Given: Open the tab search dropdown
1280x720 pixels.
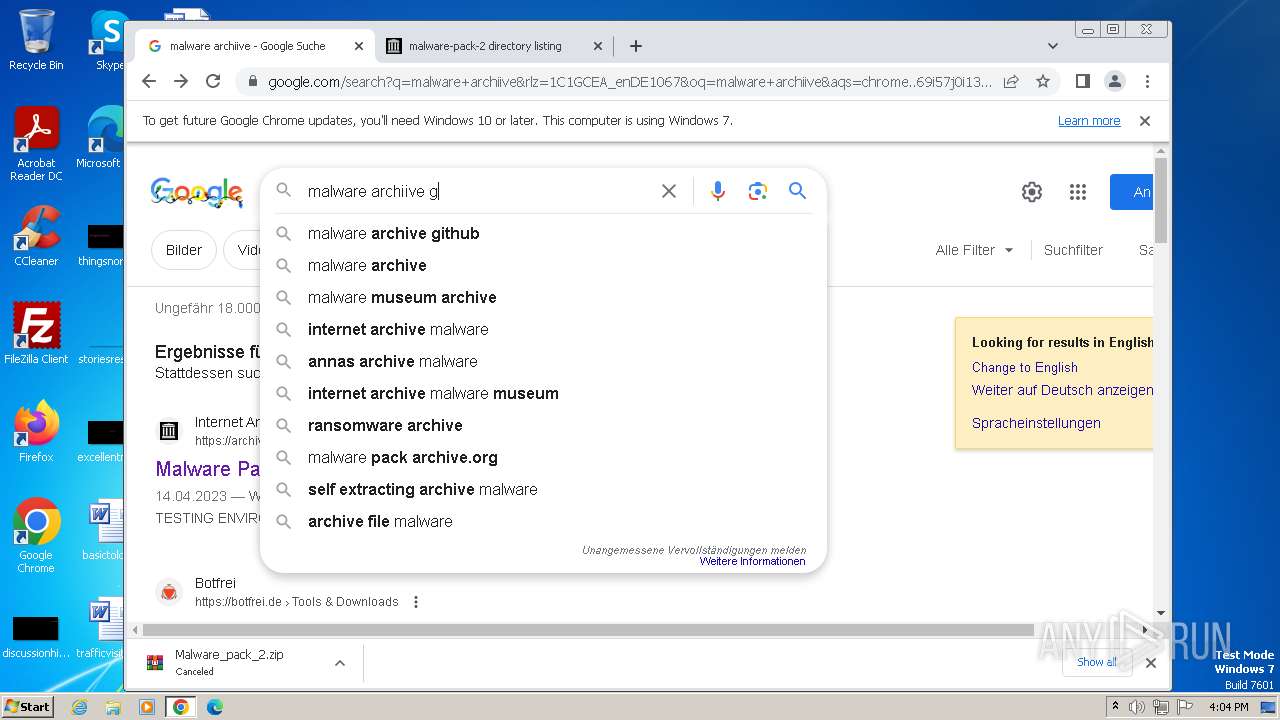Looking at the screenshot, I should (x=1052, y=46).
